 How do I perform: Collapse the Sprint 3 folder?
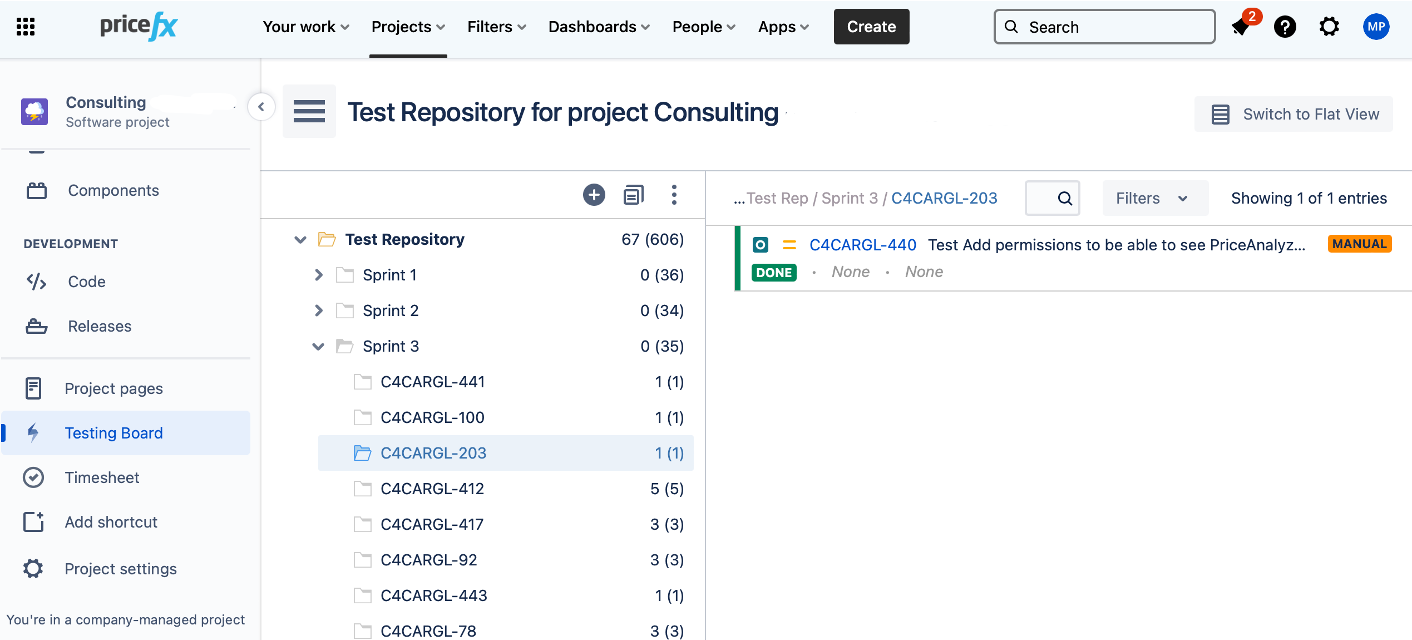tap(319, 347)
